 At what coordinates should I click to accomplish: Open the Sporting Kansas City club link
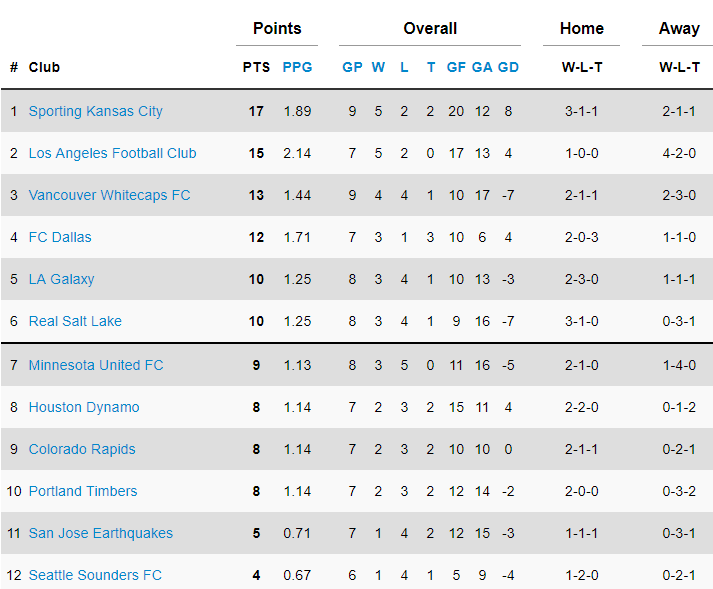tap(95, 111)
